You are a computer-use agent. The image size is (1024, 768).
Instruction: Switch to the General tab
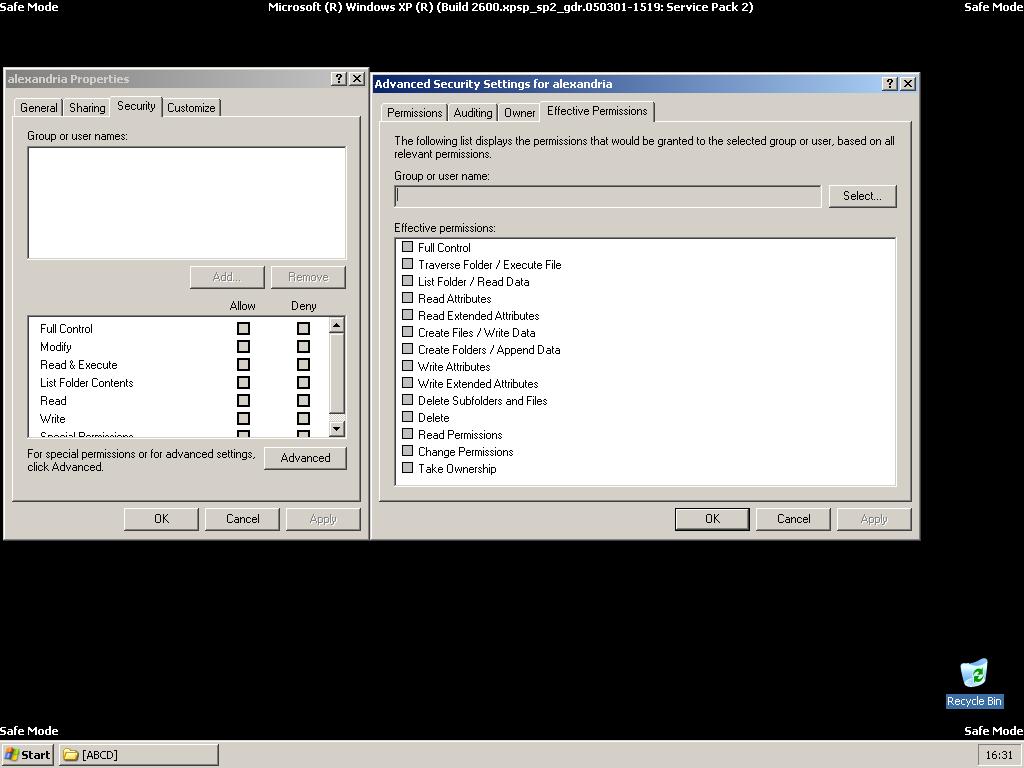pos(39,108)
